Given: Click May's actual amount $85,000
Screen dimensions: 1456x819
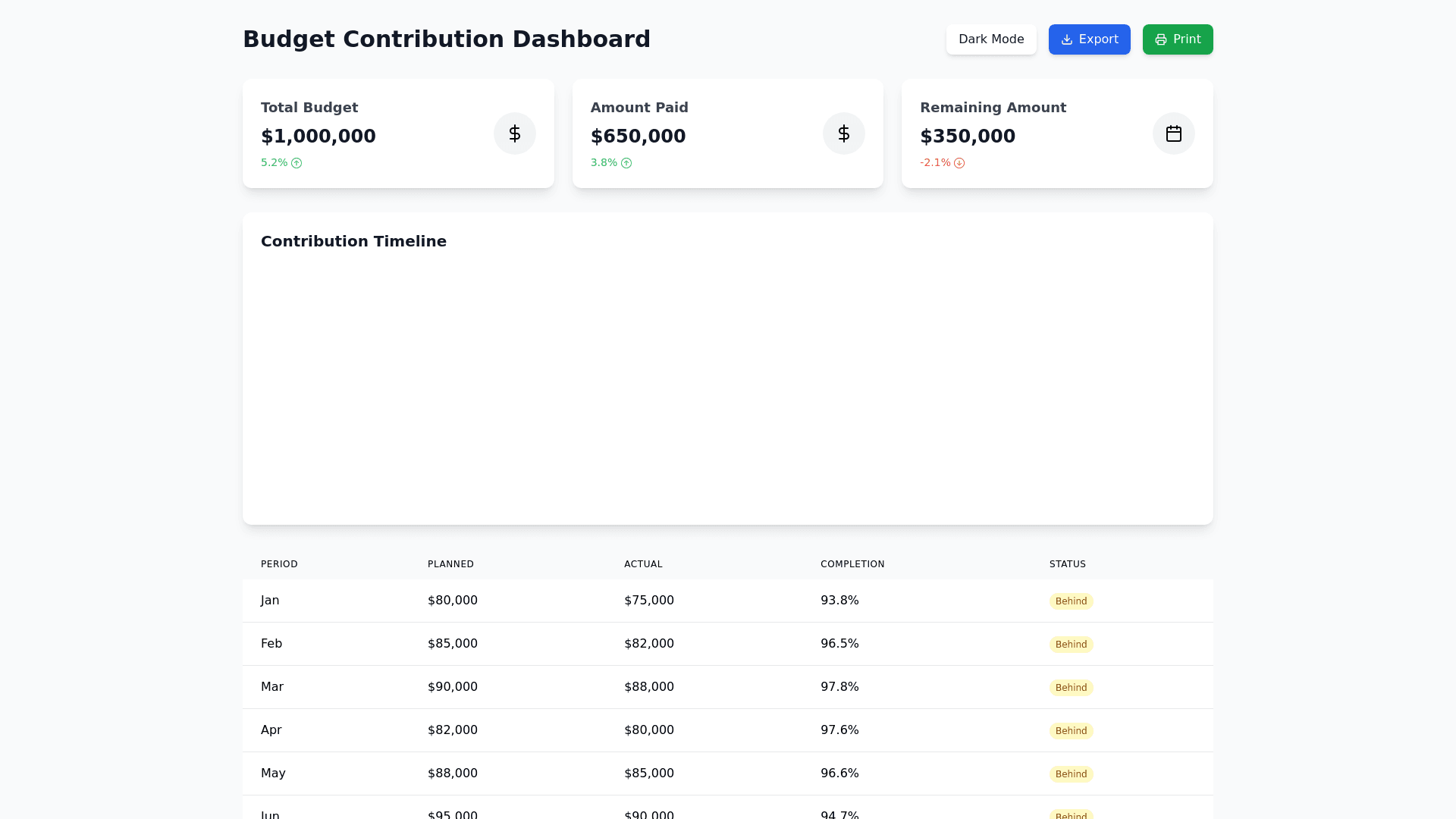Looking at the screenshot, I should (648, 773).
